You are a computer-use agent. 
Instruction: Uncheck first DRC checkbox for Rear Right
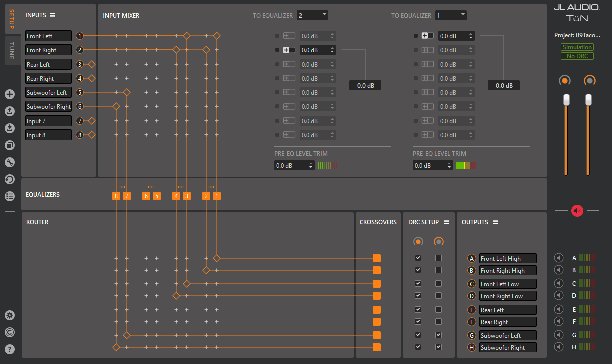418,321
